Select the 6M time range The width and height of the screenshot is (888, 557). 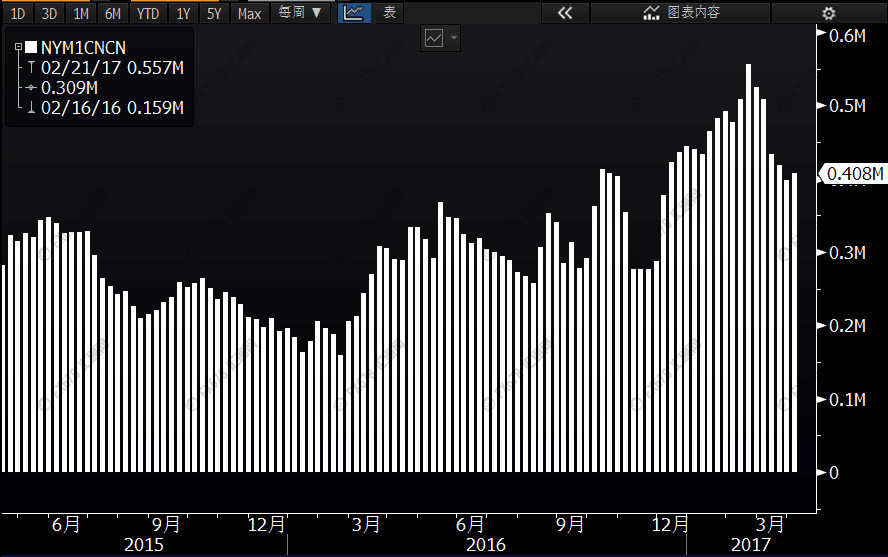tap(113, 13)
